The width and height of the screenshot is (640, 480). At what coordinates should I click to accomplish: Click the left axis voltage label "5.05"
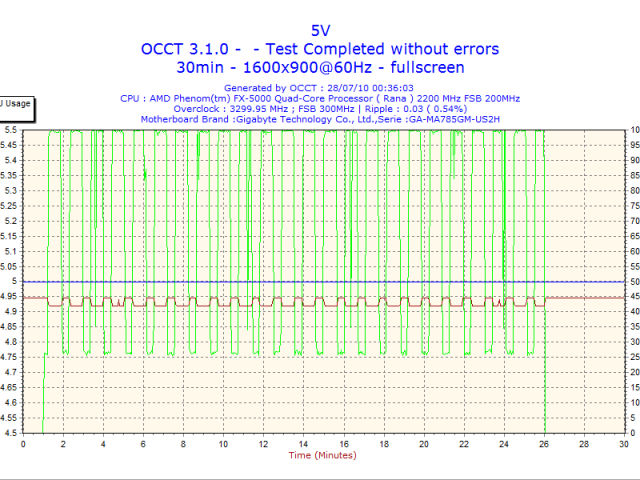pyautogui.click(x=9, y=267)
